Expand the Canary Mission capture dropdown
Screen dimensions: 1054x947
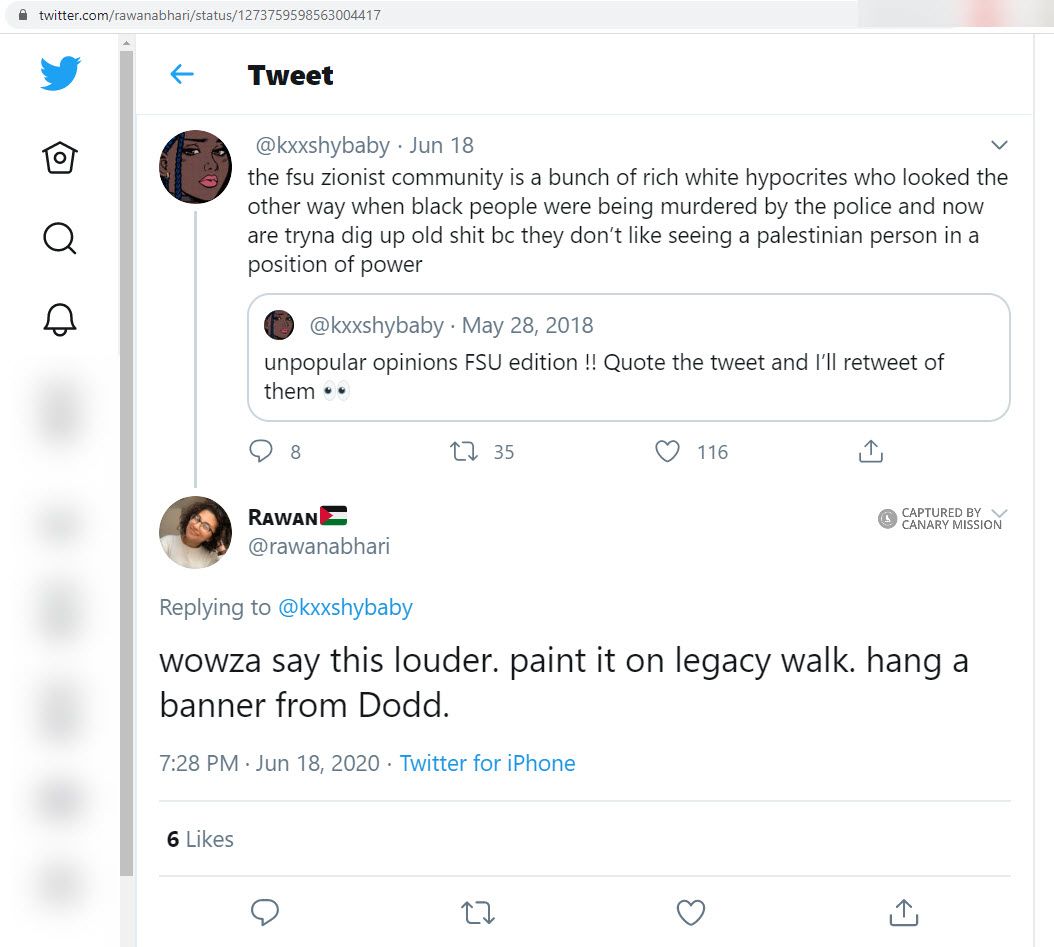[x=999, y=511]
